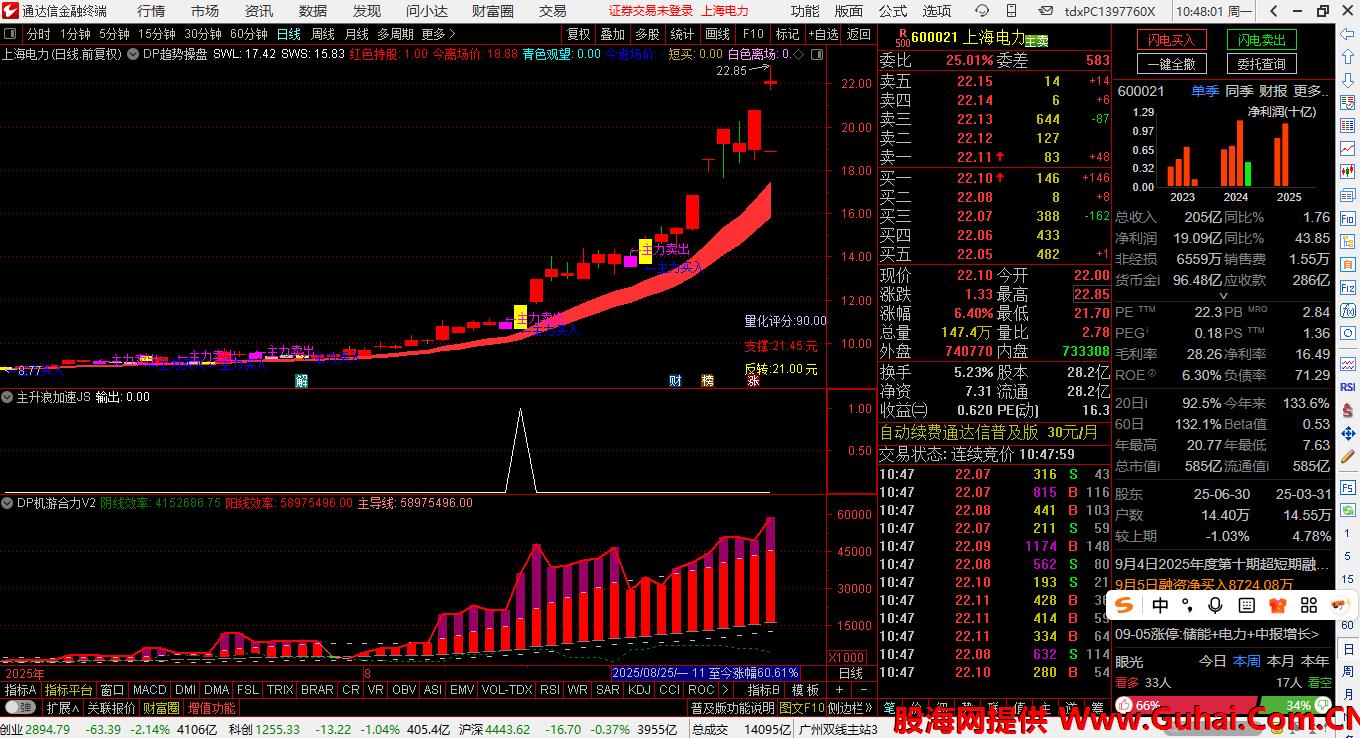1360x738 pixels.
Task: Click the 财 marker below the chart
Action: tap(675, 381)
